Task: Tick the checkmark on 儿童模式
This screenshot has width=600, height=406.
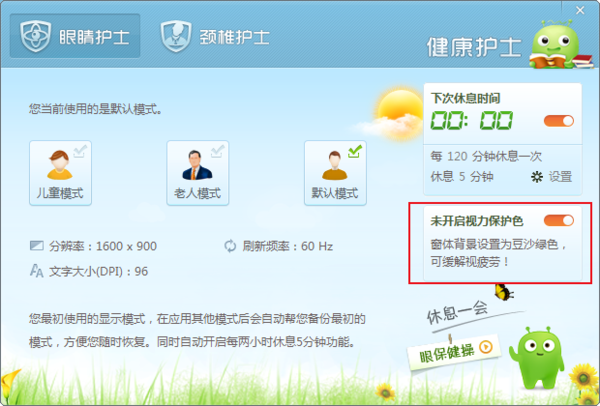Action: 80,151
